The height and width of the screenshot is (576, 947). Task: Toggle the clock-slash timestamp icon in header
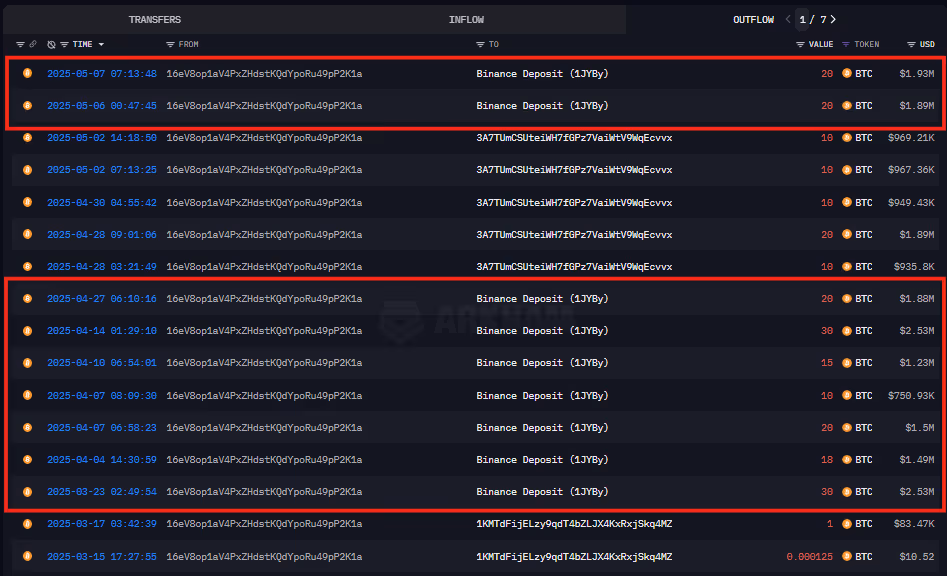point(52,44)
